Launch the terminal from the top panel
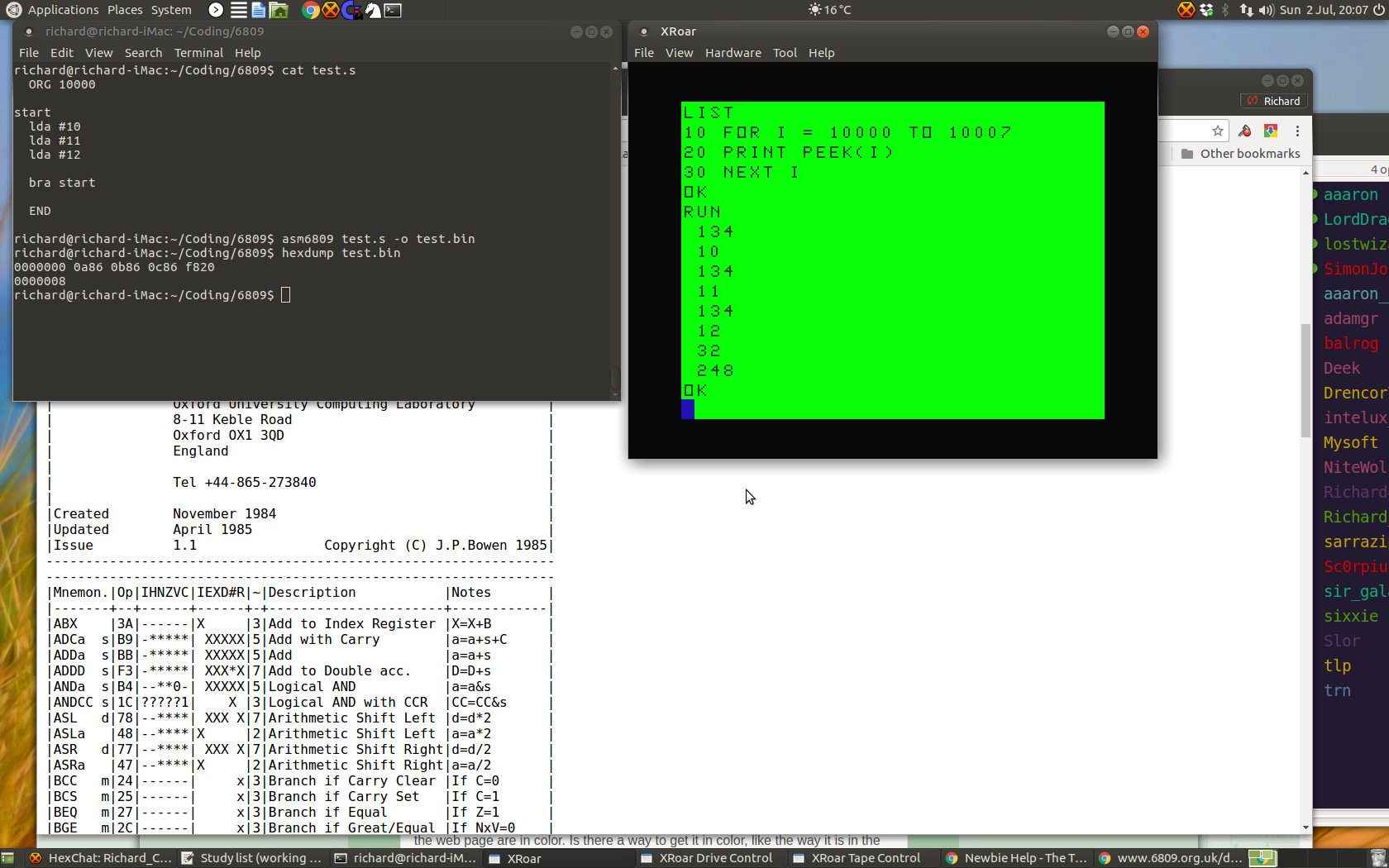The width and height of the screenshot is (1389, 868). tap(393, 10)
